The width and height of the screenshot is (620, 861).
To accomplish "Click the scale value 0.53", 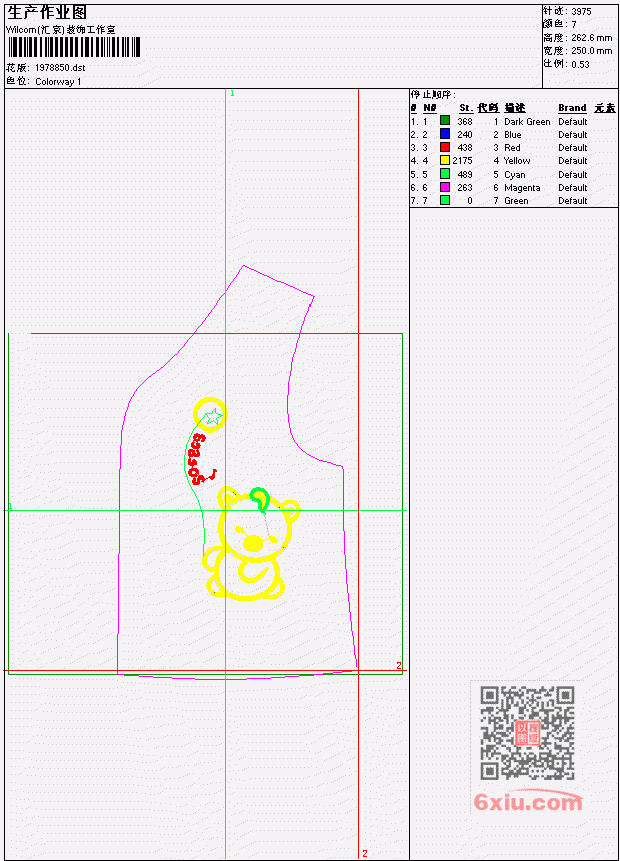I will coord(580,64).
